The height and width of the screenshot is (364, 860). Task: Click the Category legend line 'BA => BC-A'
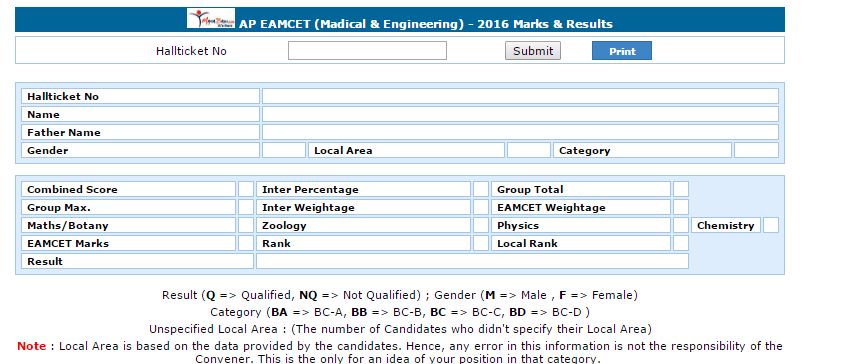(x=400, y=312)
